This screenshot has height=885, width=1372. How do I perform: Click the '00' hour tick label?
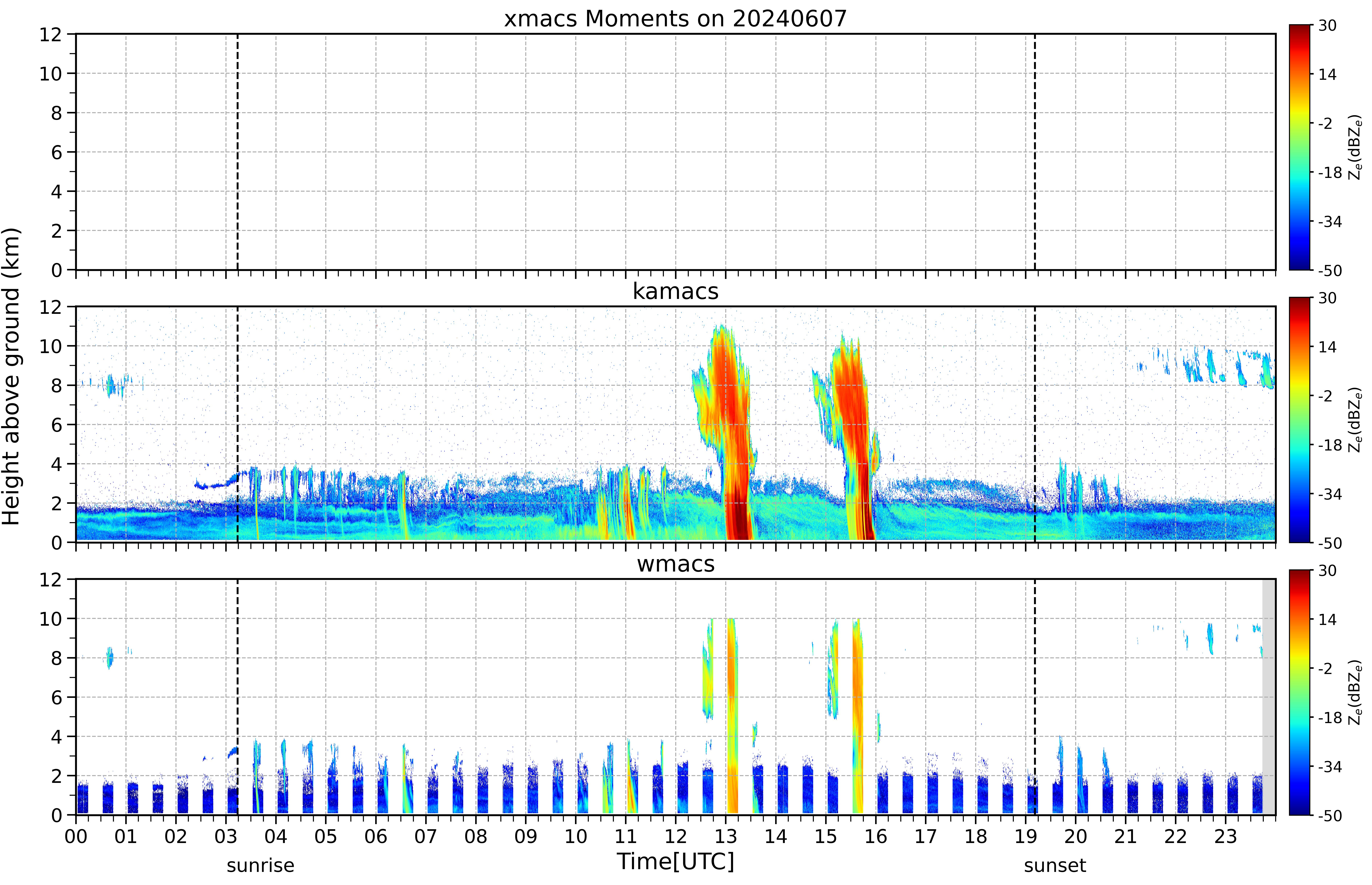[x=76, y=837]
